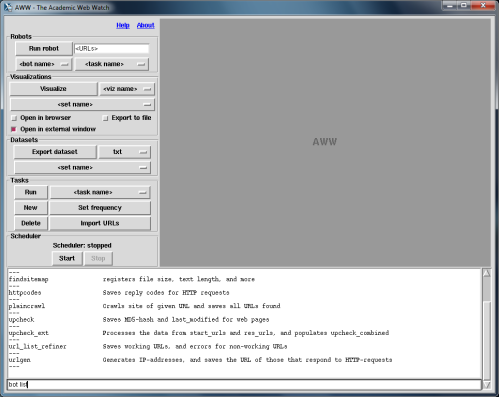Click the Run robot button
The width and height of the screenshot is (499, 397).
pyautogui.click(x=44, y=49)
